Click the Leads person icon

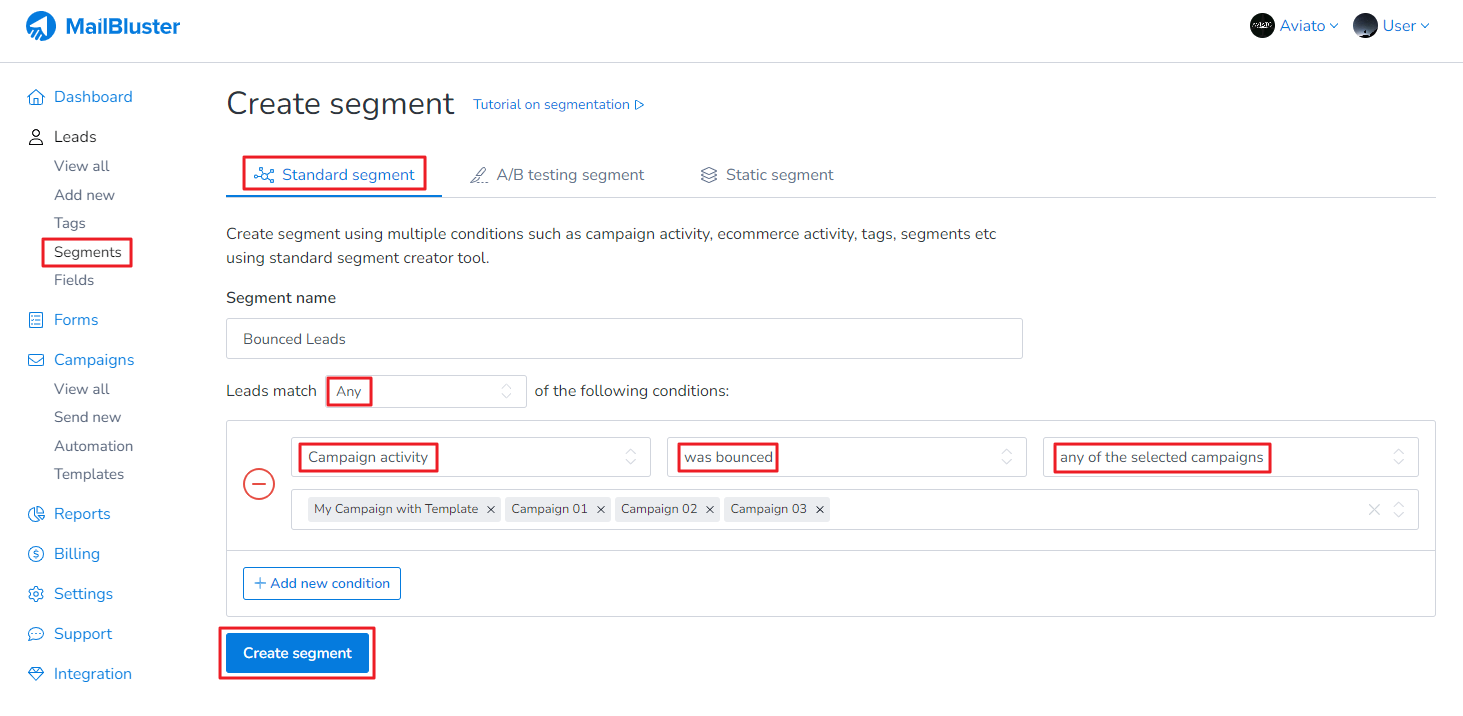(x=36, y=136)
